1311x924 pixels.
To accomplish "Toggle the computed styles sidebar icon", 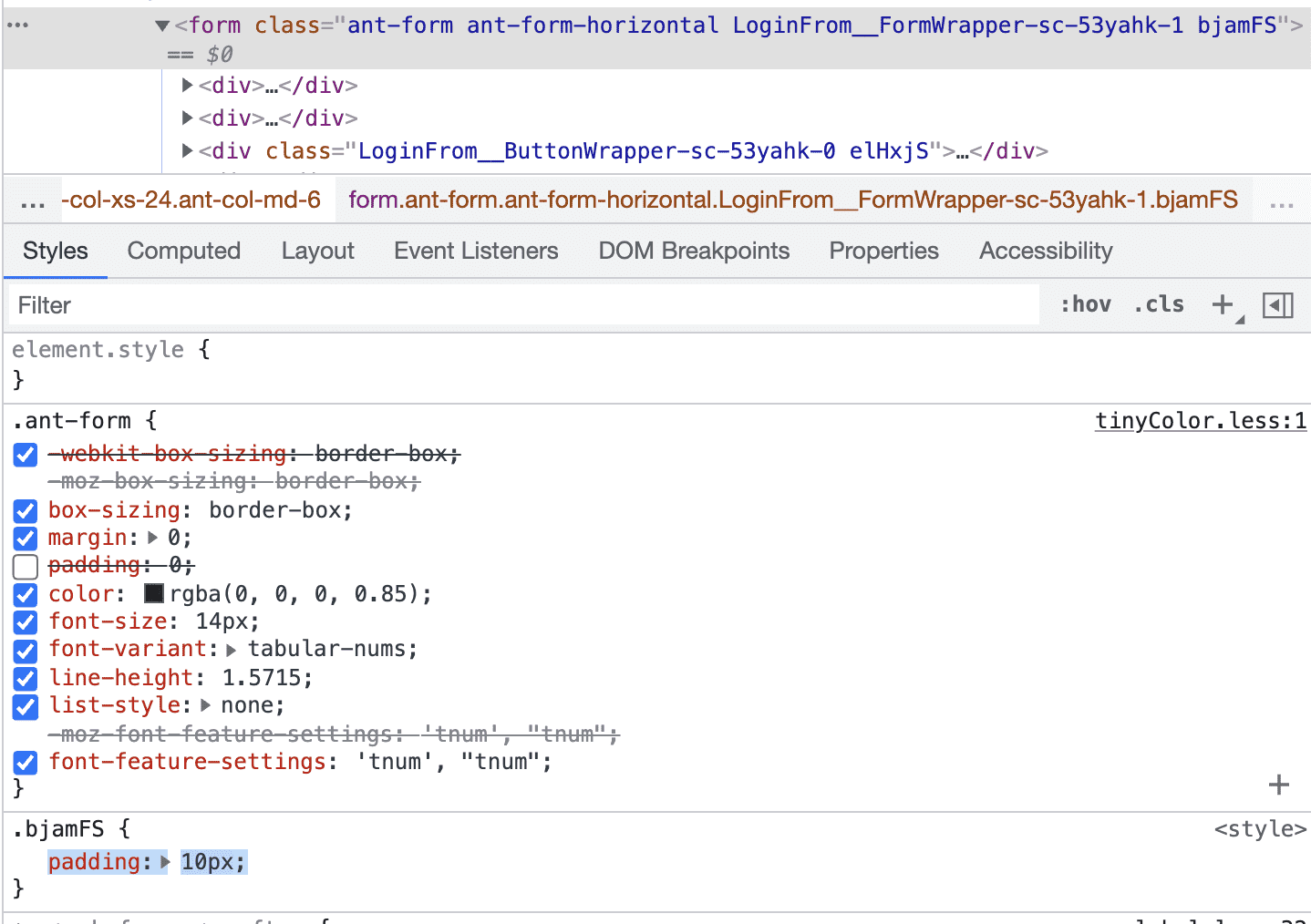I will [x=1277, y=305].
